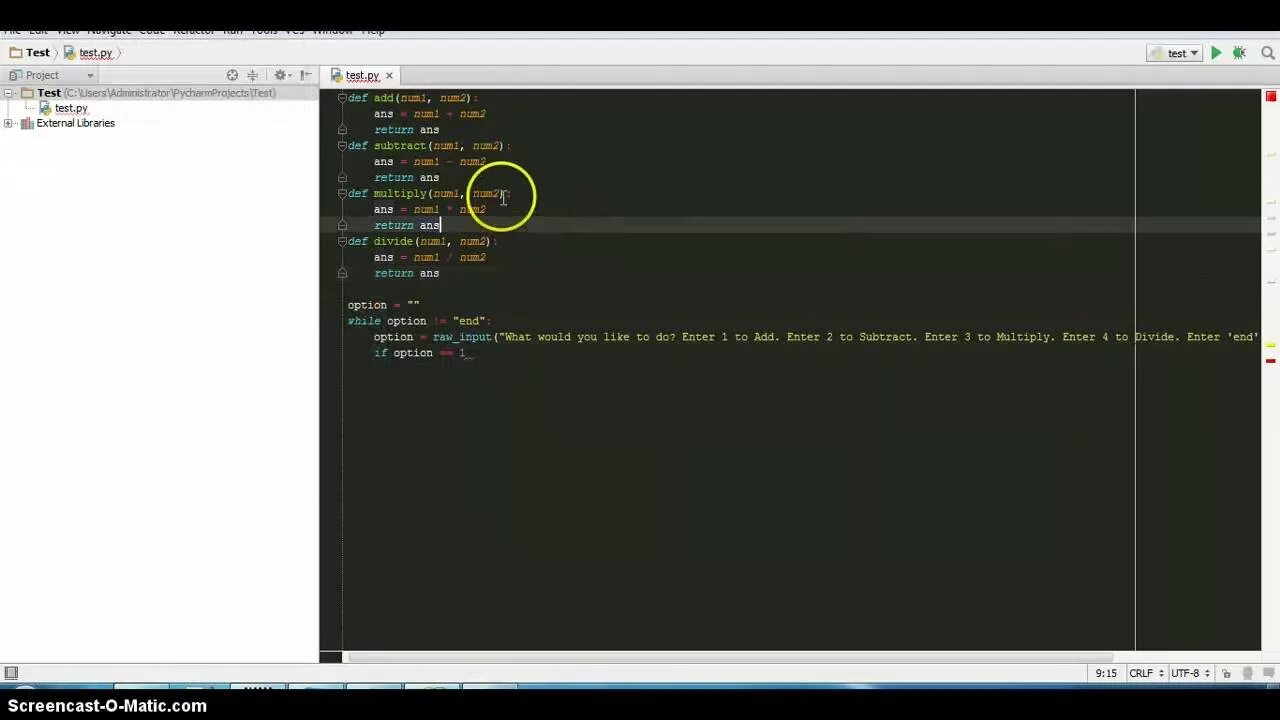Viewport: 1280px width, 720px height.
Task: Open the Refactor menu
Action: coord(194,31)
